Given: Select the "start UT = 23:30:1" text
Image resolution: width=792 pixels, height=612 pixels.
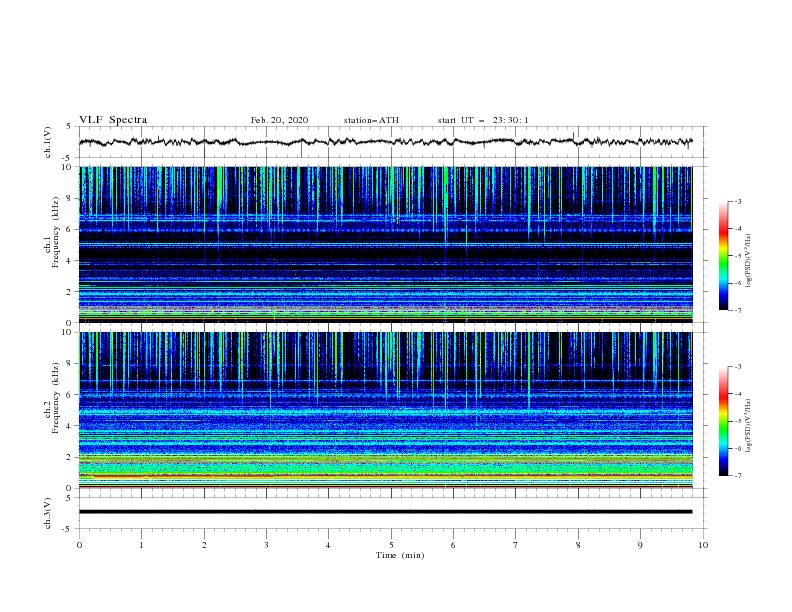Looking at the screenshot, I should coord(483,120).
